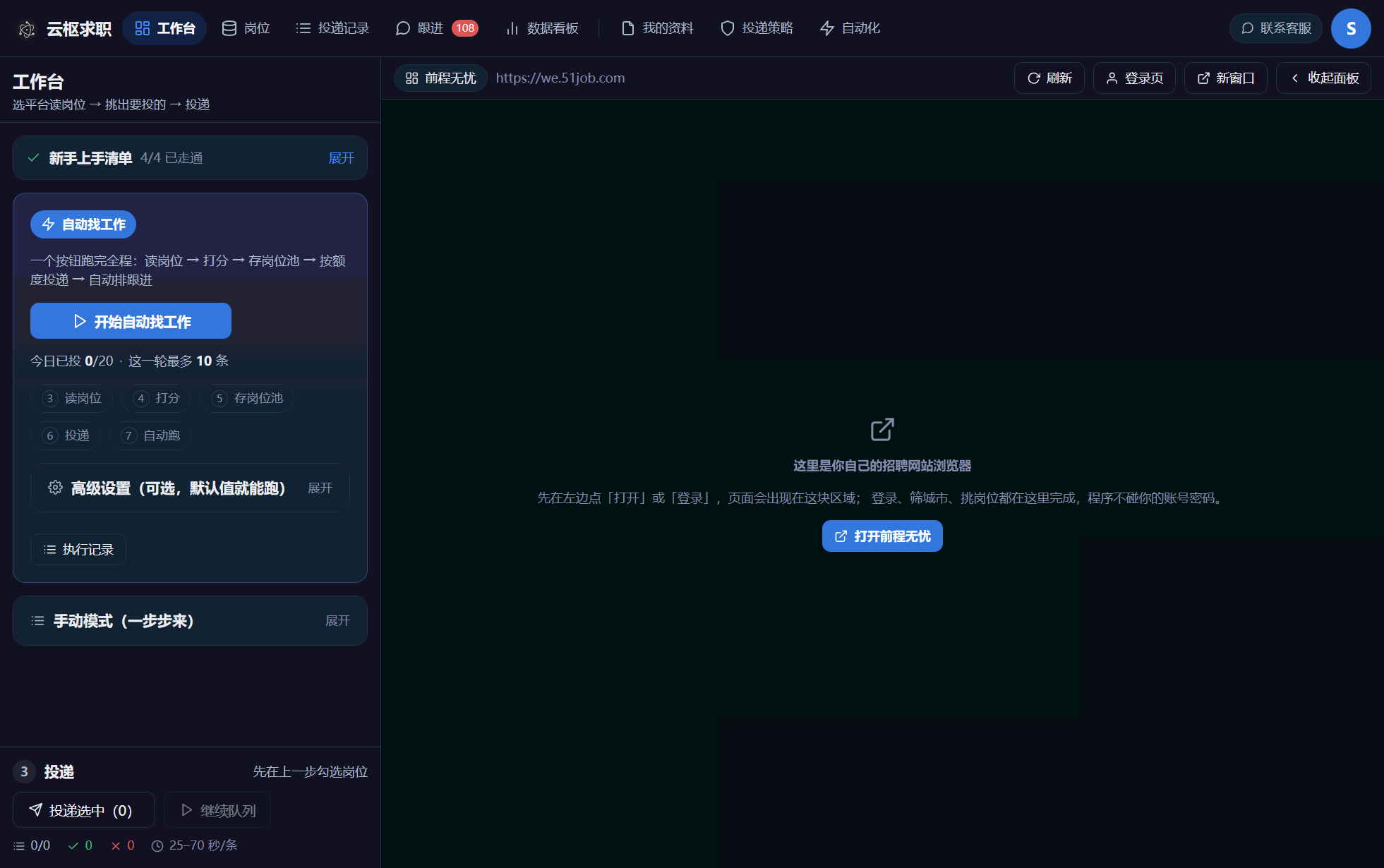Open the 工作台 tab
1384x868 pixels.
164,28
